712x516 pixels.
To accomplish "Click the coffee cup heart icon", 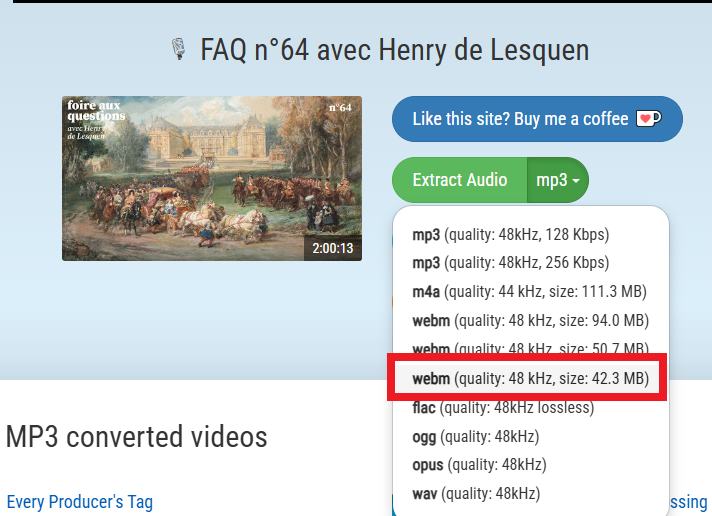I will coord(648,119).
